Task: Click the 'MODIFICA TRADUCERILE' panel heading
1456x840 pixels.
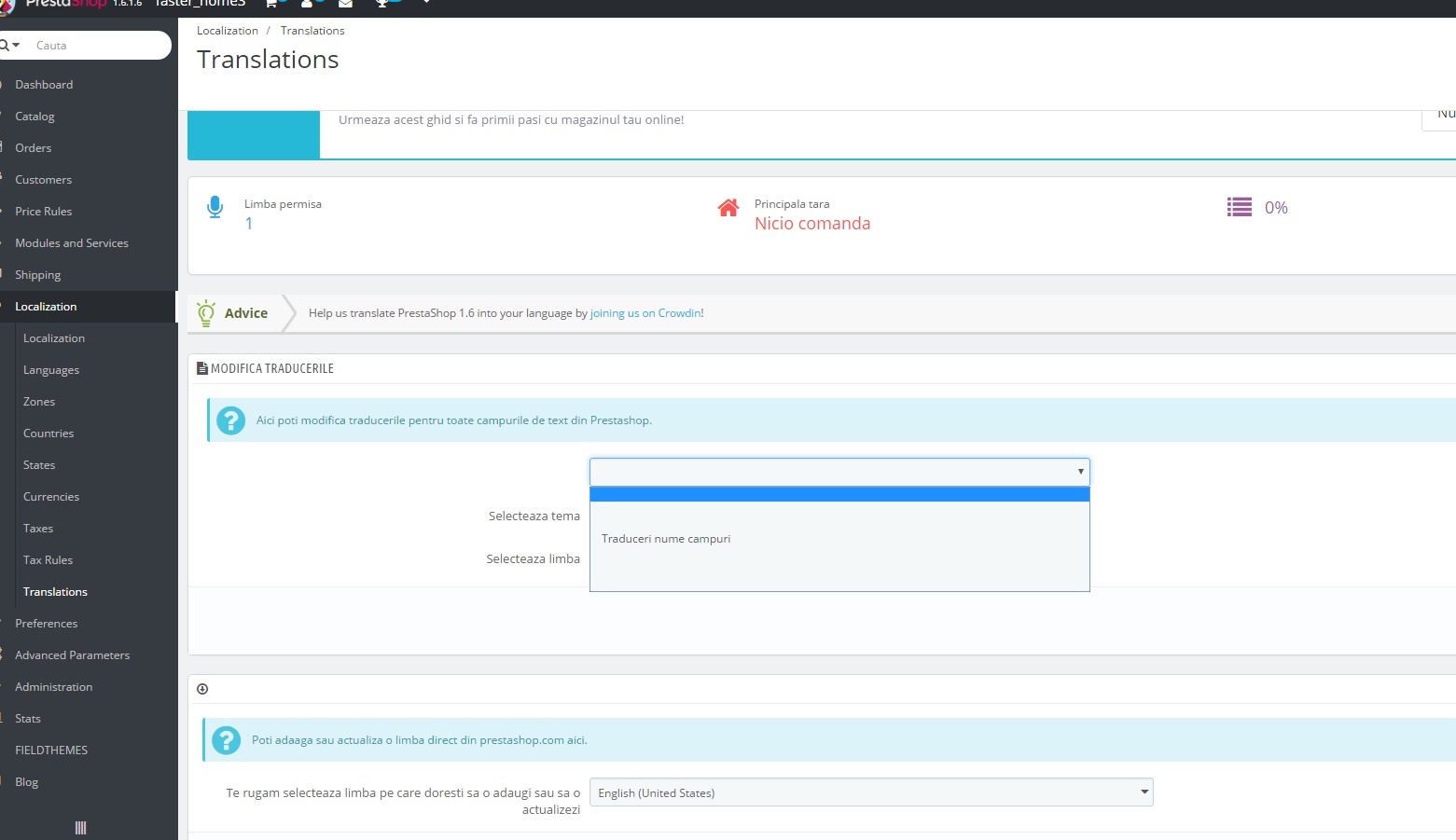Action: (x=272, y=369)
